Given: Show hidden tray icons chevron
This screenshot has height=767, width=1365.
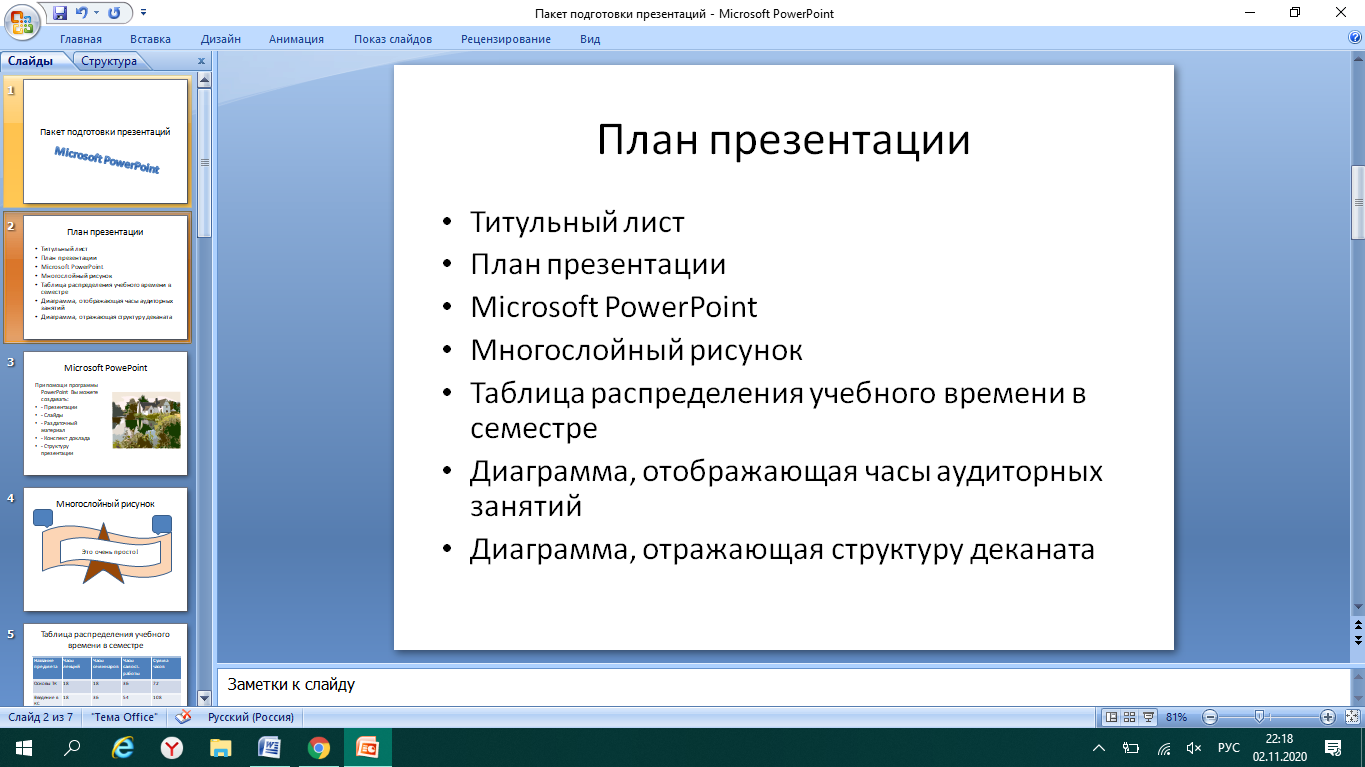Looking at the screenshot, I should pos(1099,747).
